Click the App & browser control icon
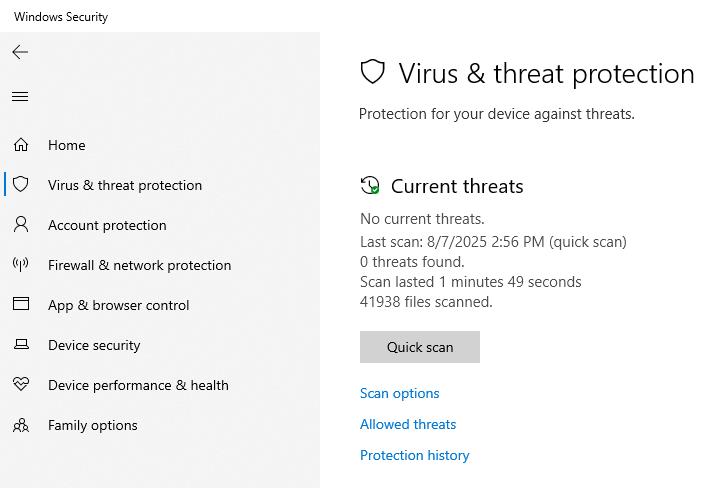Image resolution: width=720 pixels, height=488 pixels. (21, 305)
